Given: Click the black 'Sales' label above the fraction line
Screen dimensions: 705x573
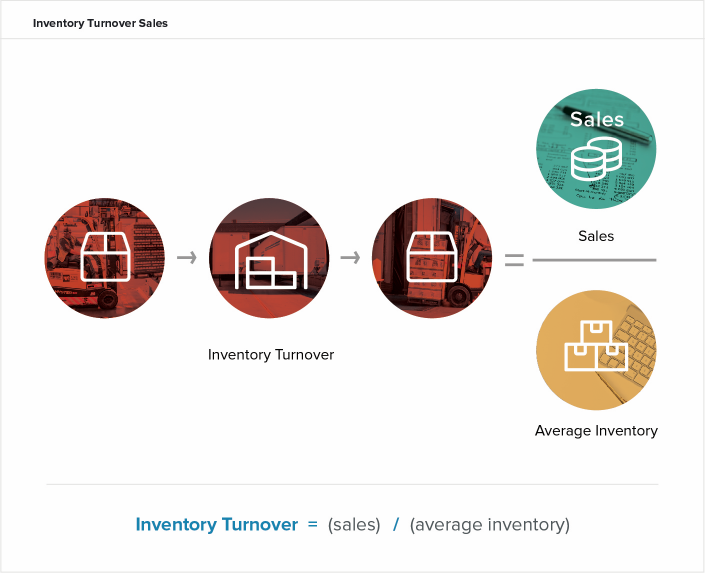Looking at the screenshot, I should (596, 236).
